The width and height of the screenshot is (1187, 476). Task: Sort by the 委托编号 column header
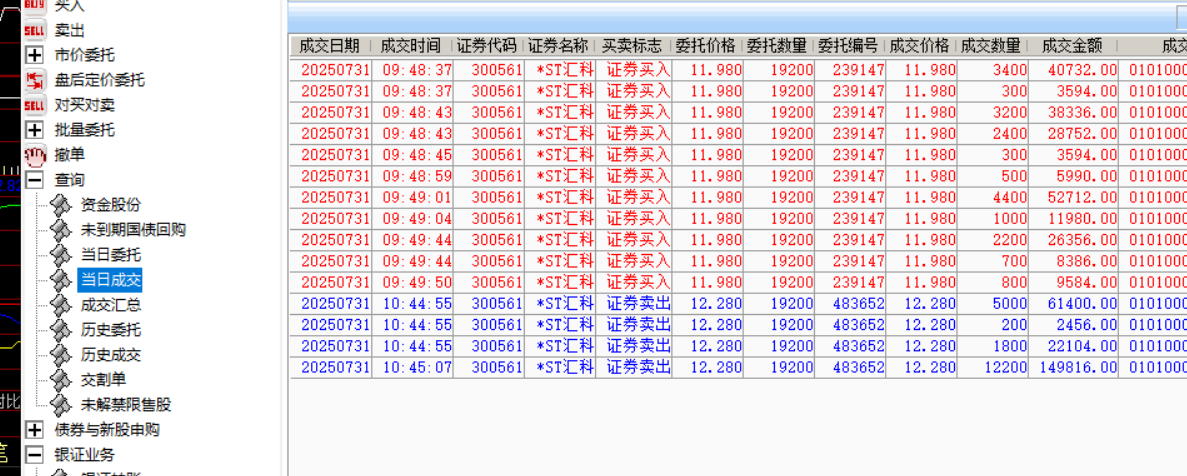848,45
